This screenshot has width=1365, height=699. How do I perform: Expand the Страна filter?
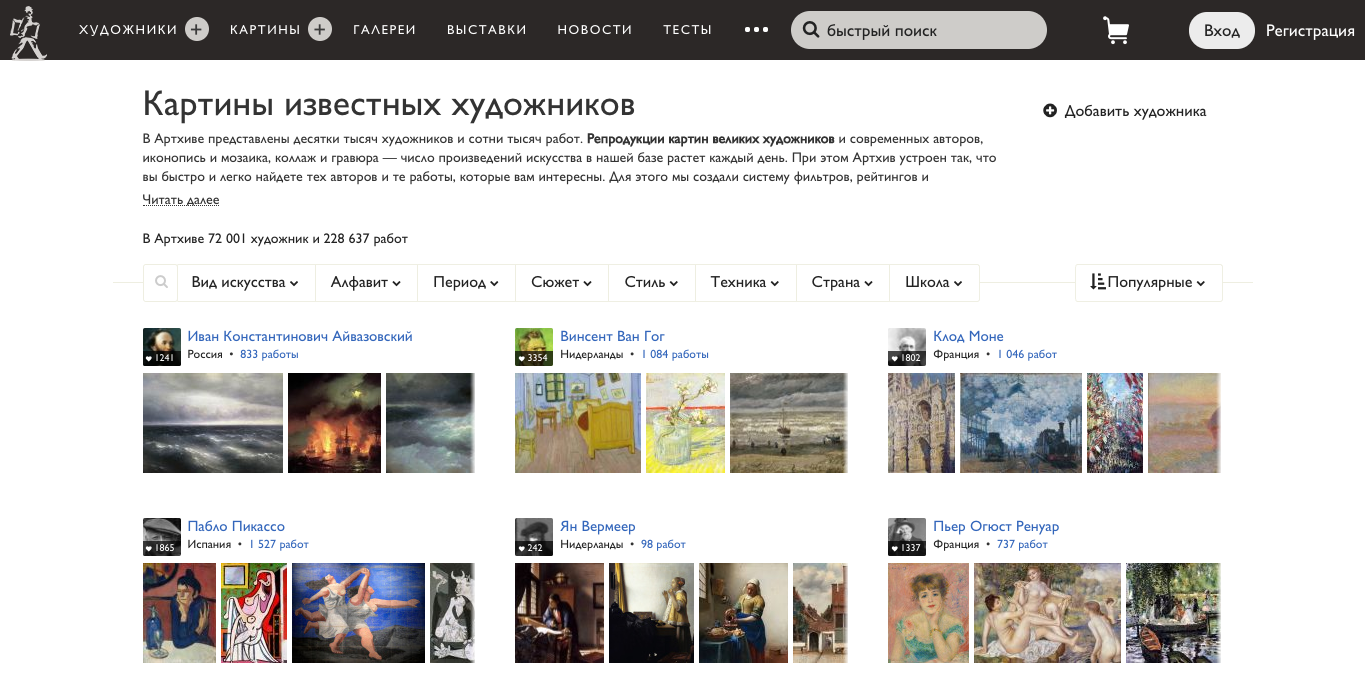tap(843, 283)
